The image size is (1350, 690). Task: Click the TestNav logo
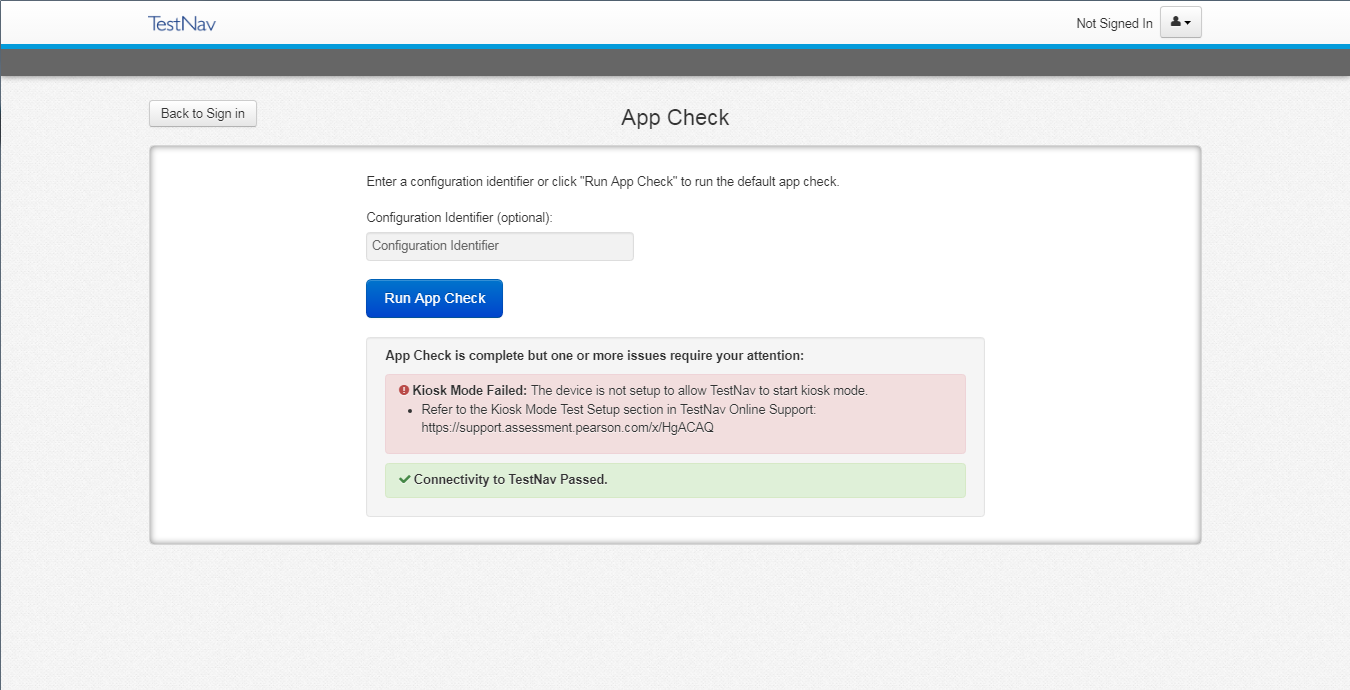click(181, 23)
